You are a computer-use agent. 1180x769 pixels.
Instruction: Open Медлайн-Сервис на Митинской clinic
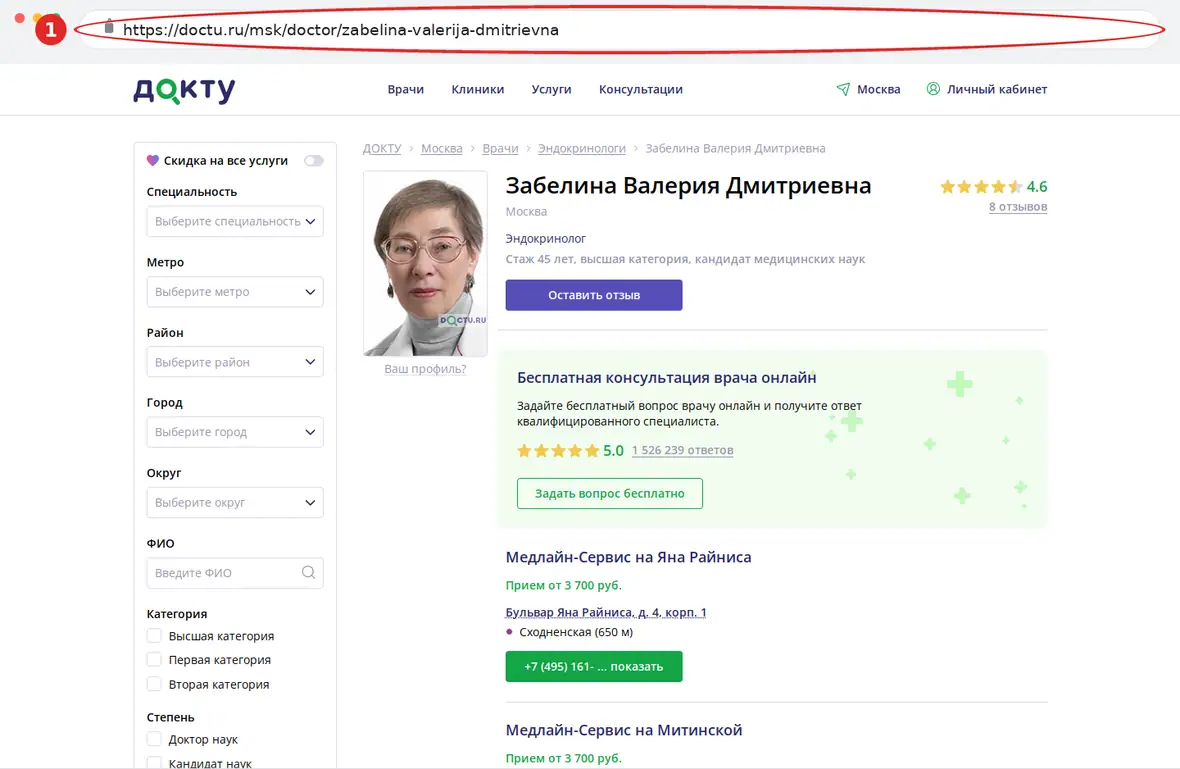click(624, 730)
